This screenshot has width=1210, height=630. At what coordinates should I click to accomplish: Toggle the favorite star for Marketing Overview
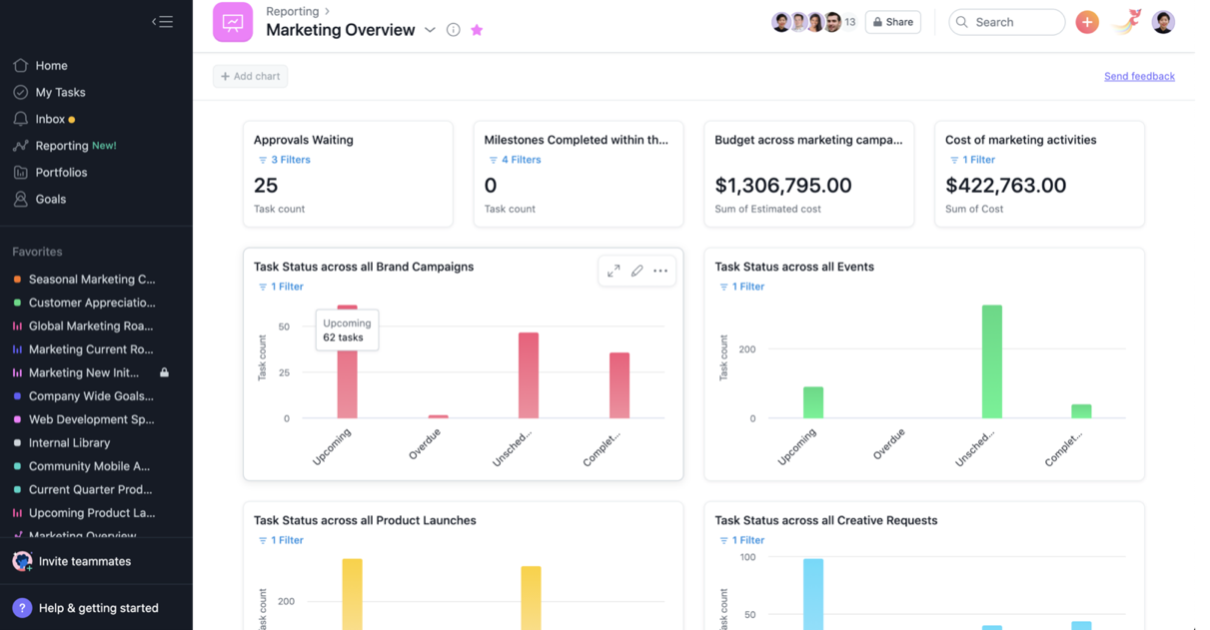(x=477, y=30)
